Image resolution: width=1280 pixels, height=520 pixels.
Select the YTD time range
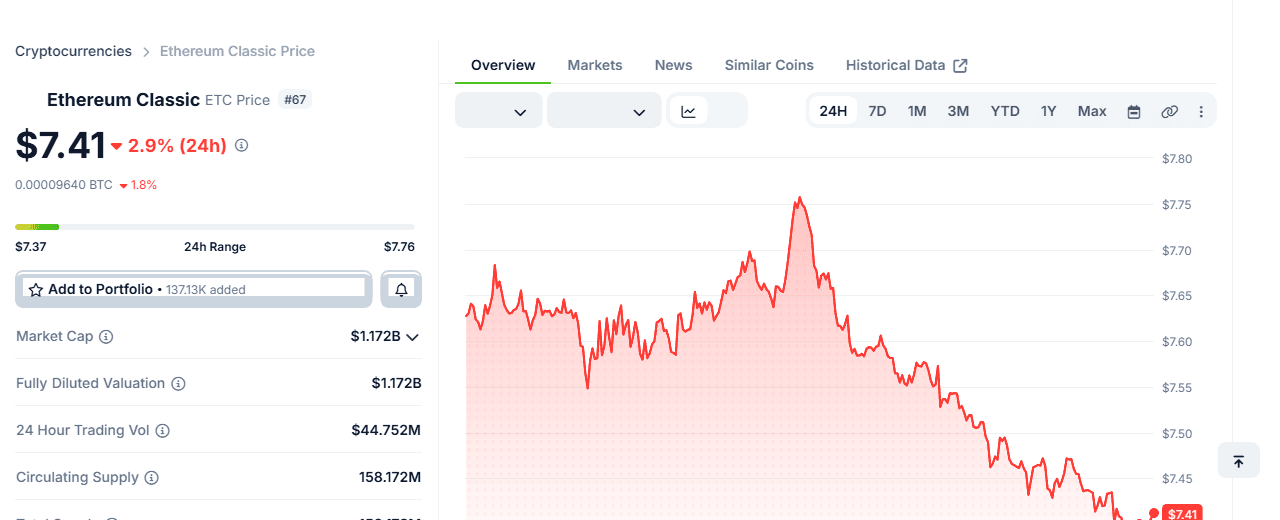pyautogui.click(x=1005, y=111)
